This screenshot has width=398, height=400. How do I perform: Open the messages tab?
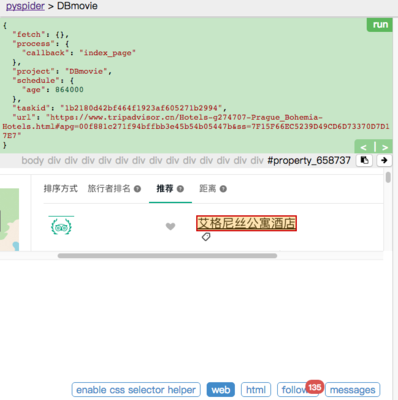click(352, 390)
